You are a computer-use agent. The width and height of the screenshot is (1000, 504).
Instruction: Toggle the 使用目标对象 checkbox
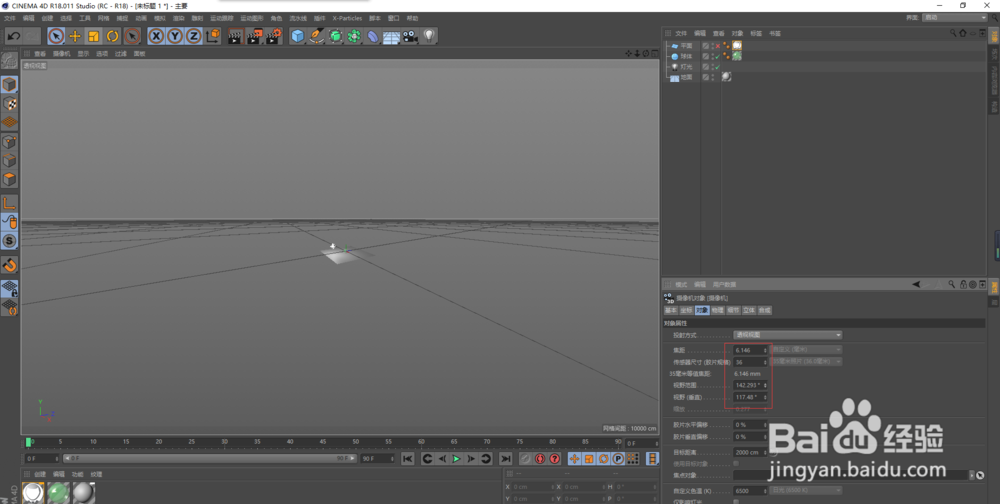click(736, 464)
